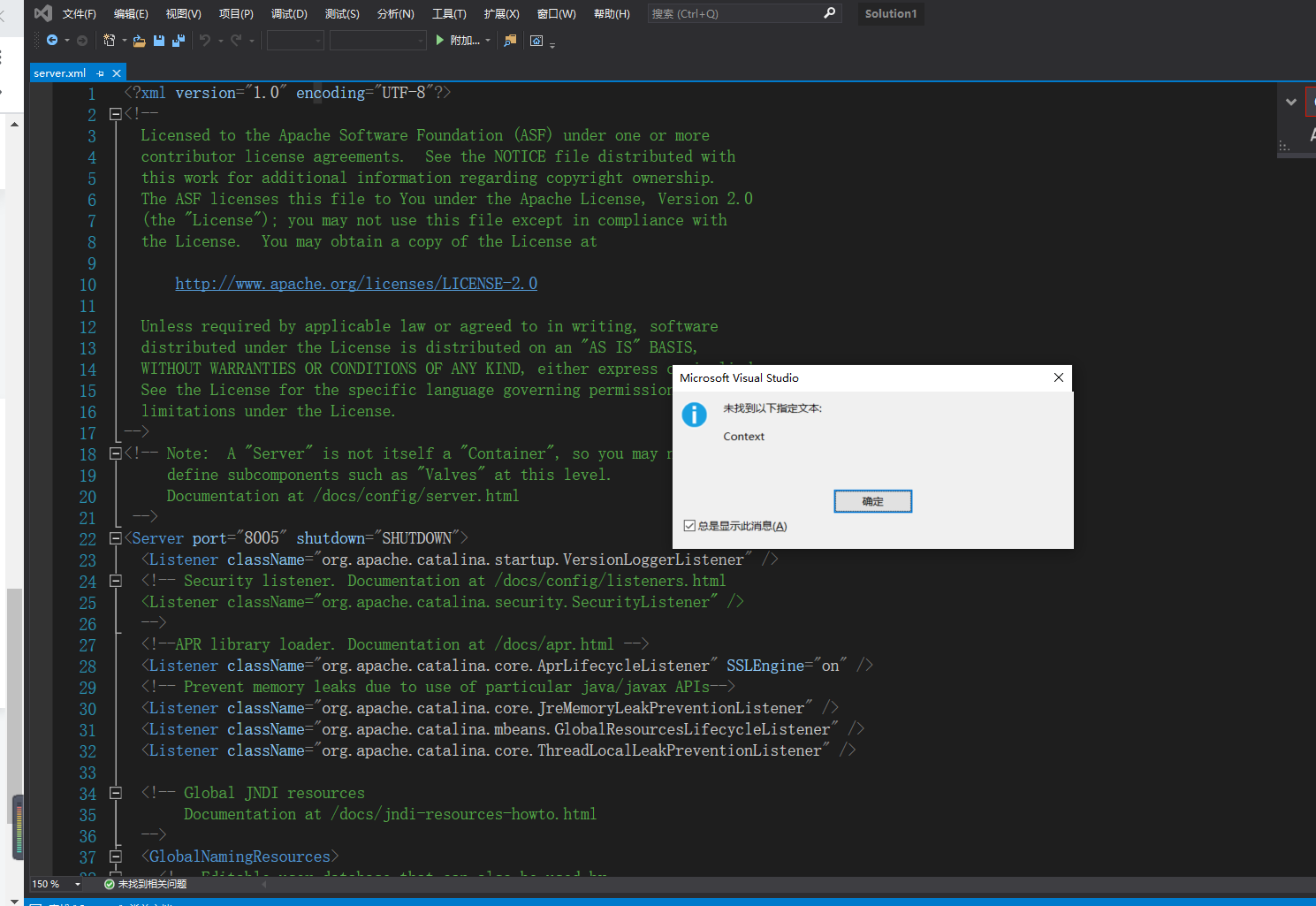
Task: Open the 文件(F) menu
Action: (80, 13)
